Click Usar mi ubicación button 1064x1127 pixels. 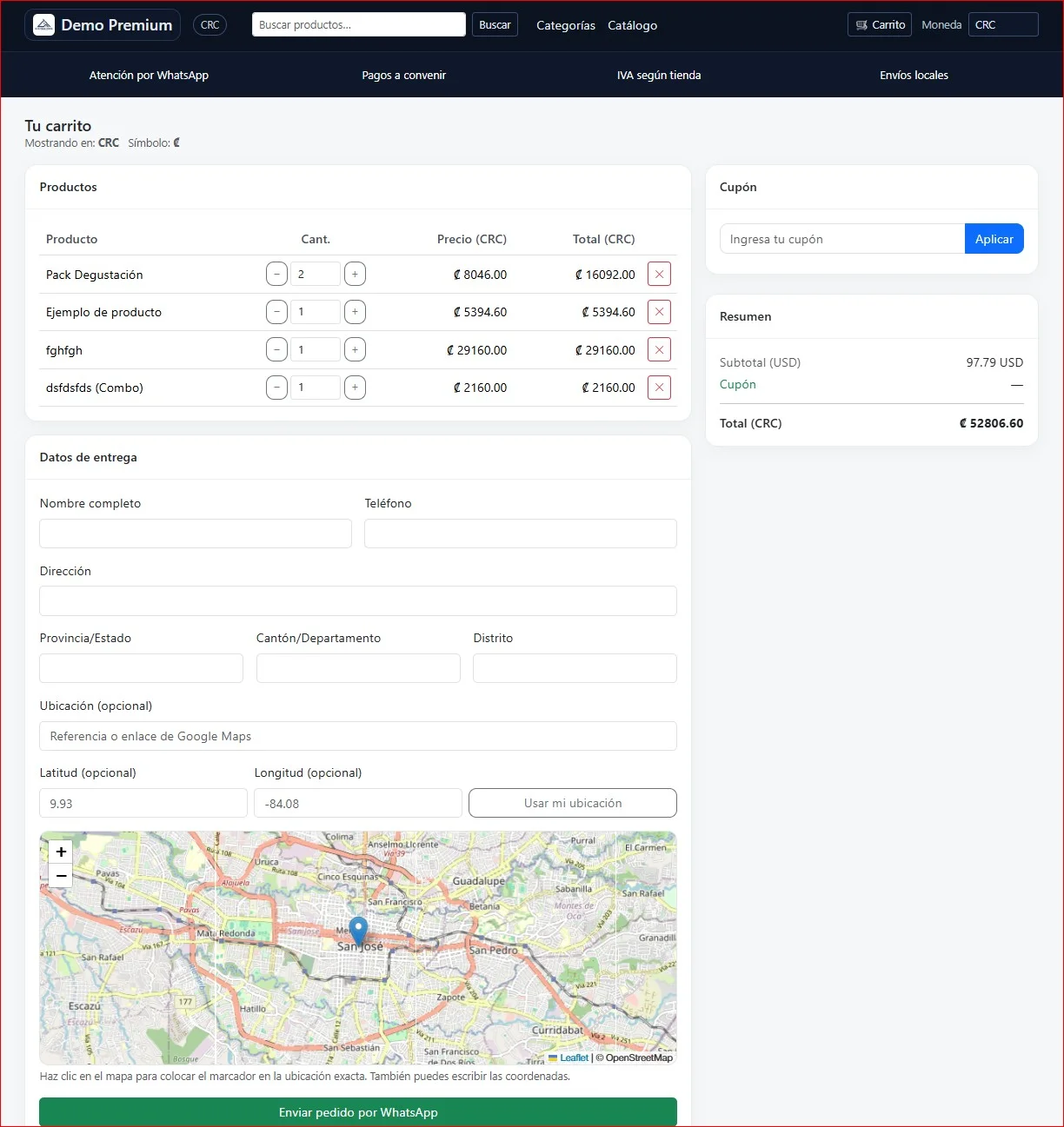[x=572, y=803]
